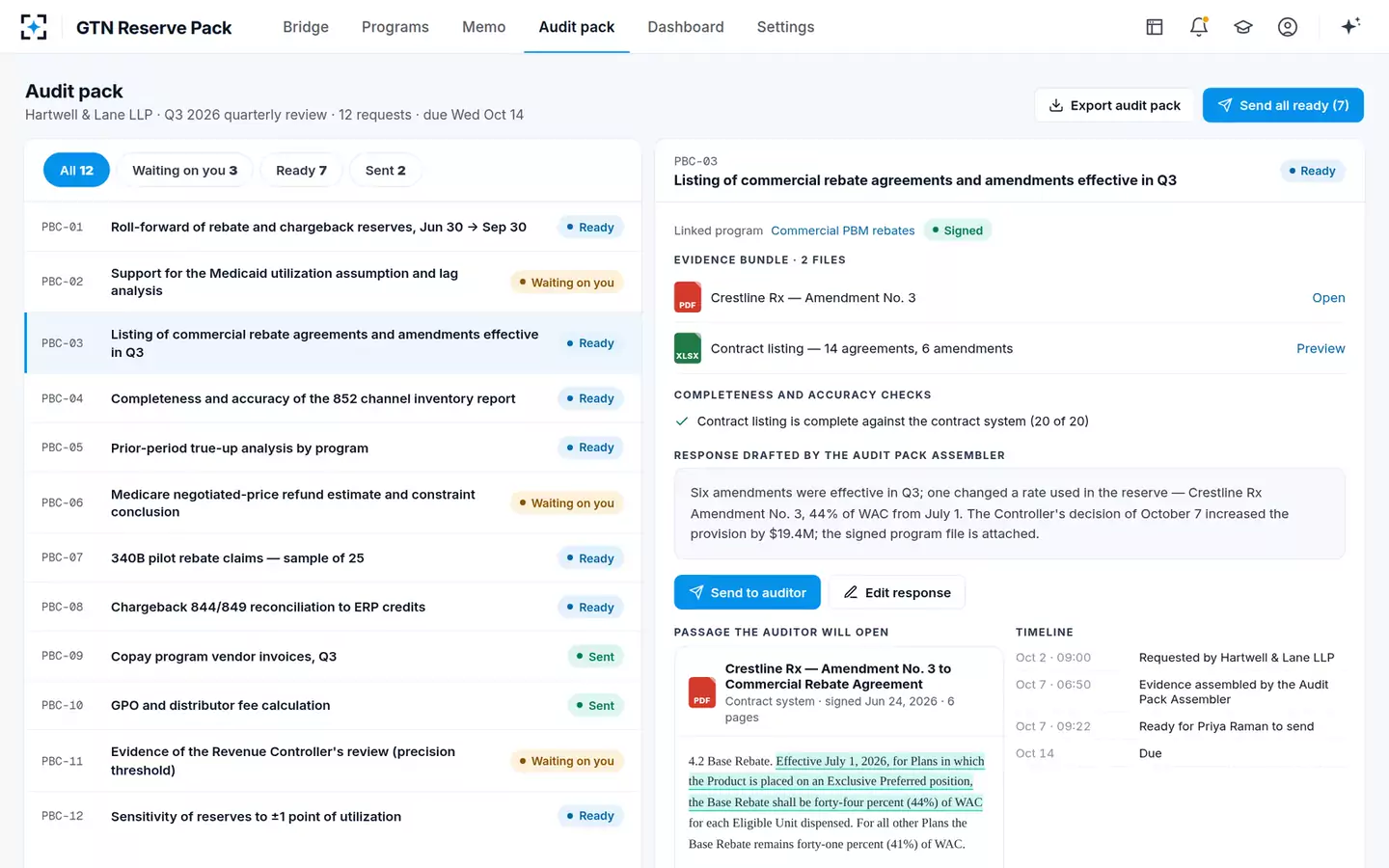The image size is (1389, 868).
Task: Open the Settings tab
Action: 785,27
